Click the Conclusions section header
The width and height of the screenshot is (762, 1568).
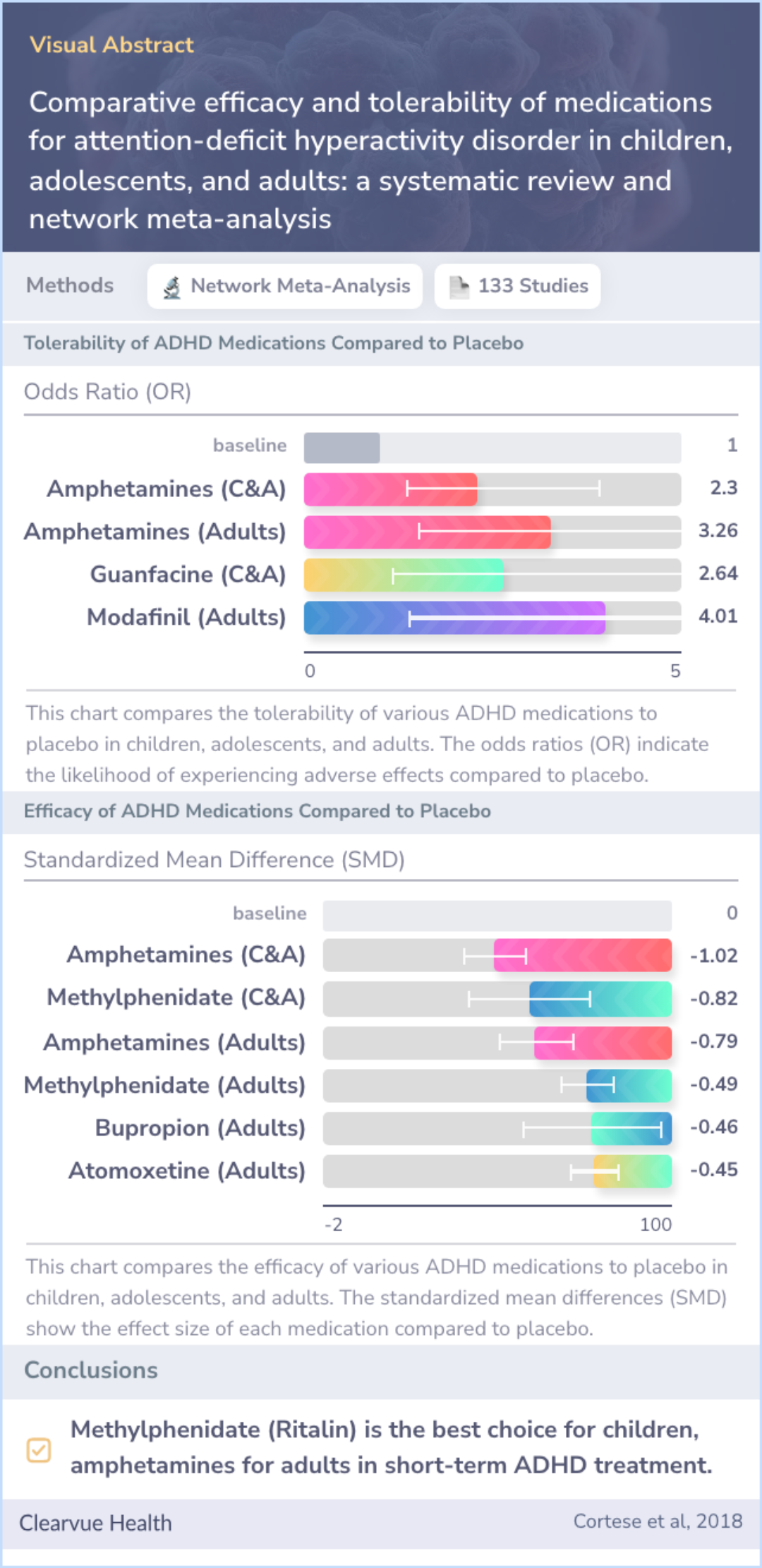coord(91,1370)
